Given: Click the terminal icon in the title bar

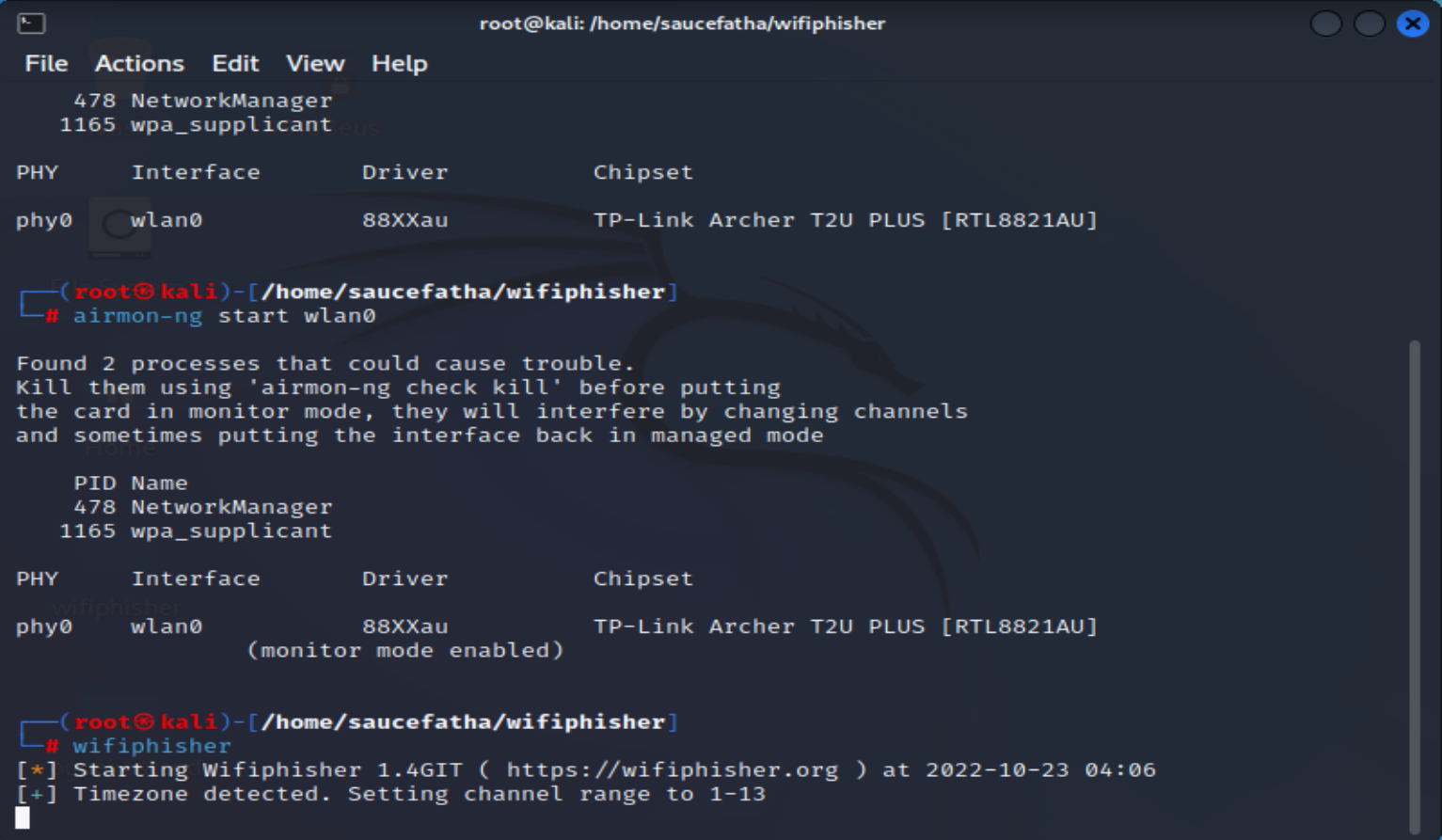Looking at the screenshot, I should (x=33, y=23).
